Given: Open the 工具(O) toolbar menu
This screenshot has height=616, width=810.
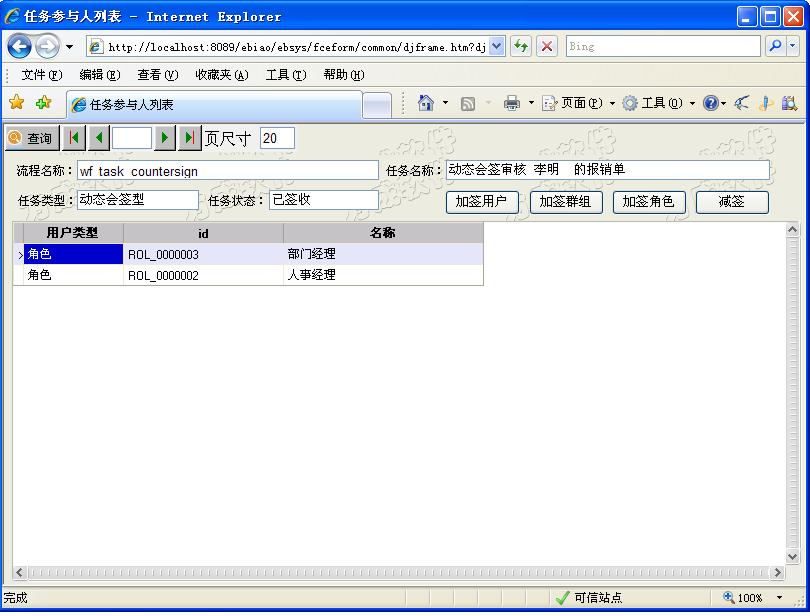Looking at the screenshot, I should click(x=658, y=103).
